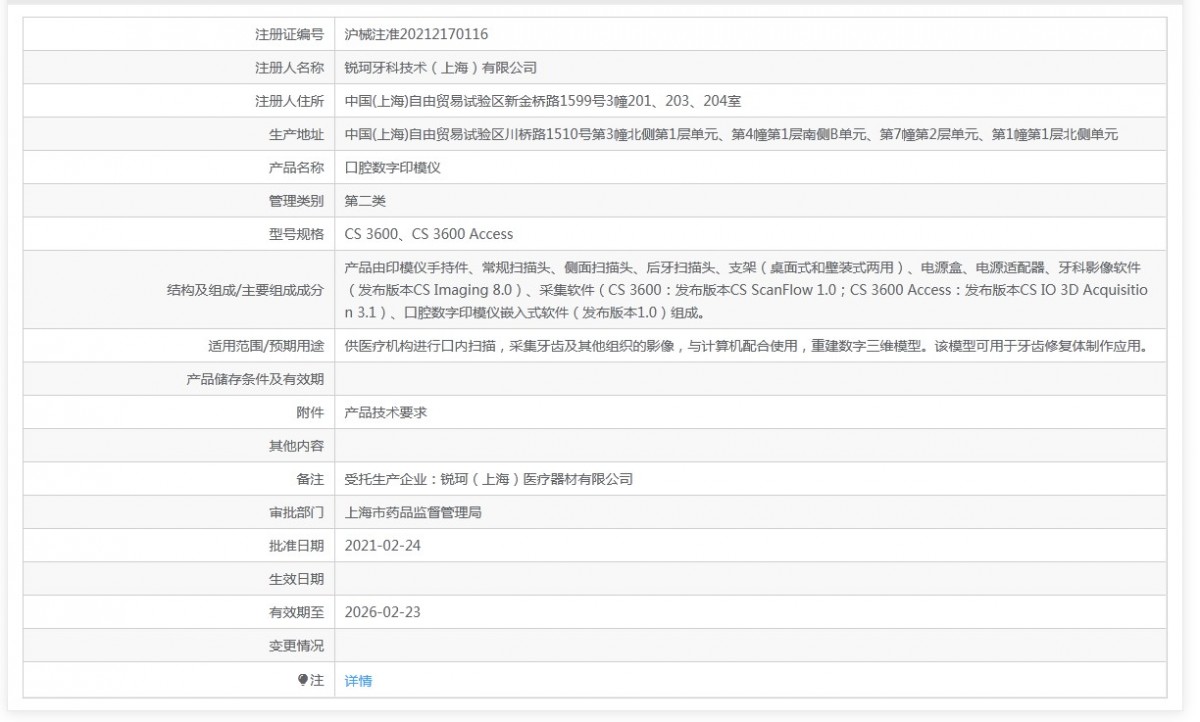Image resolution: width=1200 pixels, height=722 pixels.
Task: Click the 结构及组成/主要组成成分 label
Action: pos(245,290)
